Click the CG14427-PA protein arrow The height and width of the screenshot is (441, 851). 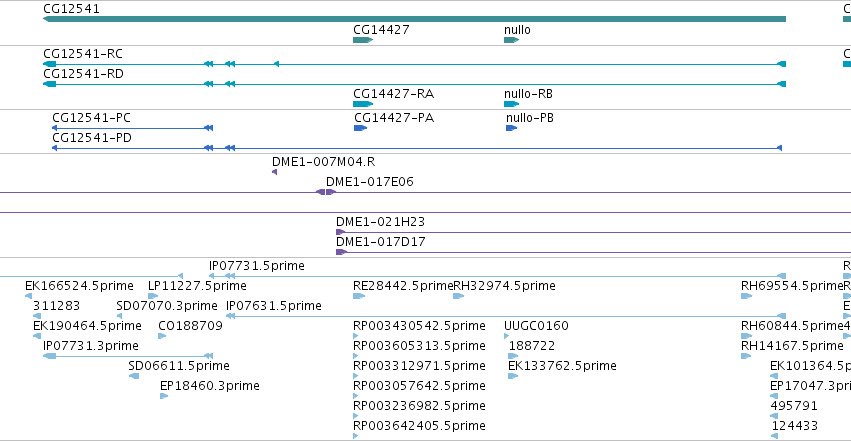coord(360,128)
